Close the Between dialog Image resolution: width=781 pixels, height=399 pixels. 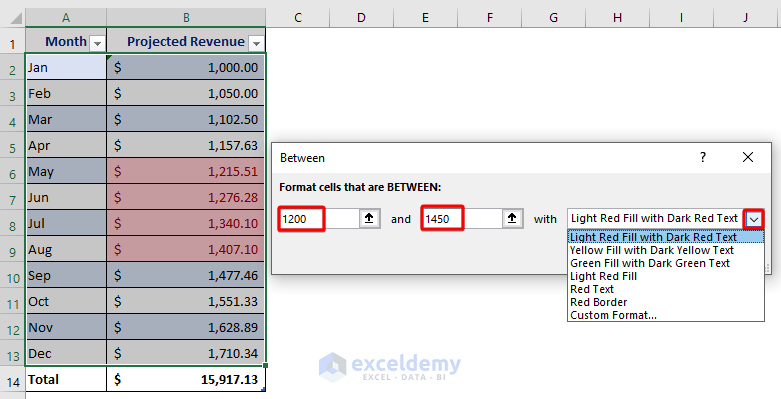[x=748, y=157]
